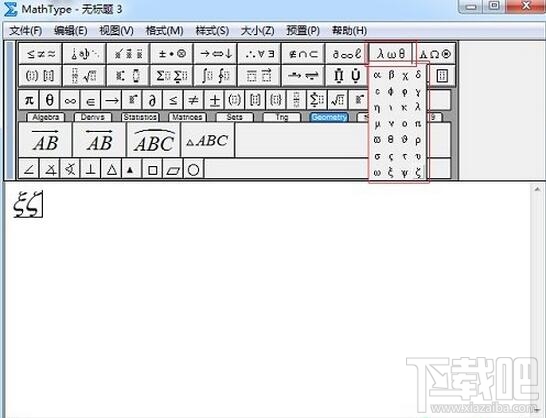Open the summation templates palette
Image resolution: width=546 pixels, height=418 pixels.
[x=172, y=76]
